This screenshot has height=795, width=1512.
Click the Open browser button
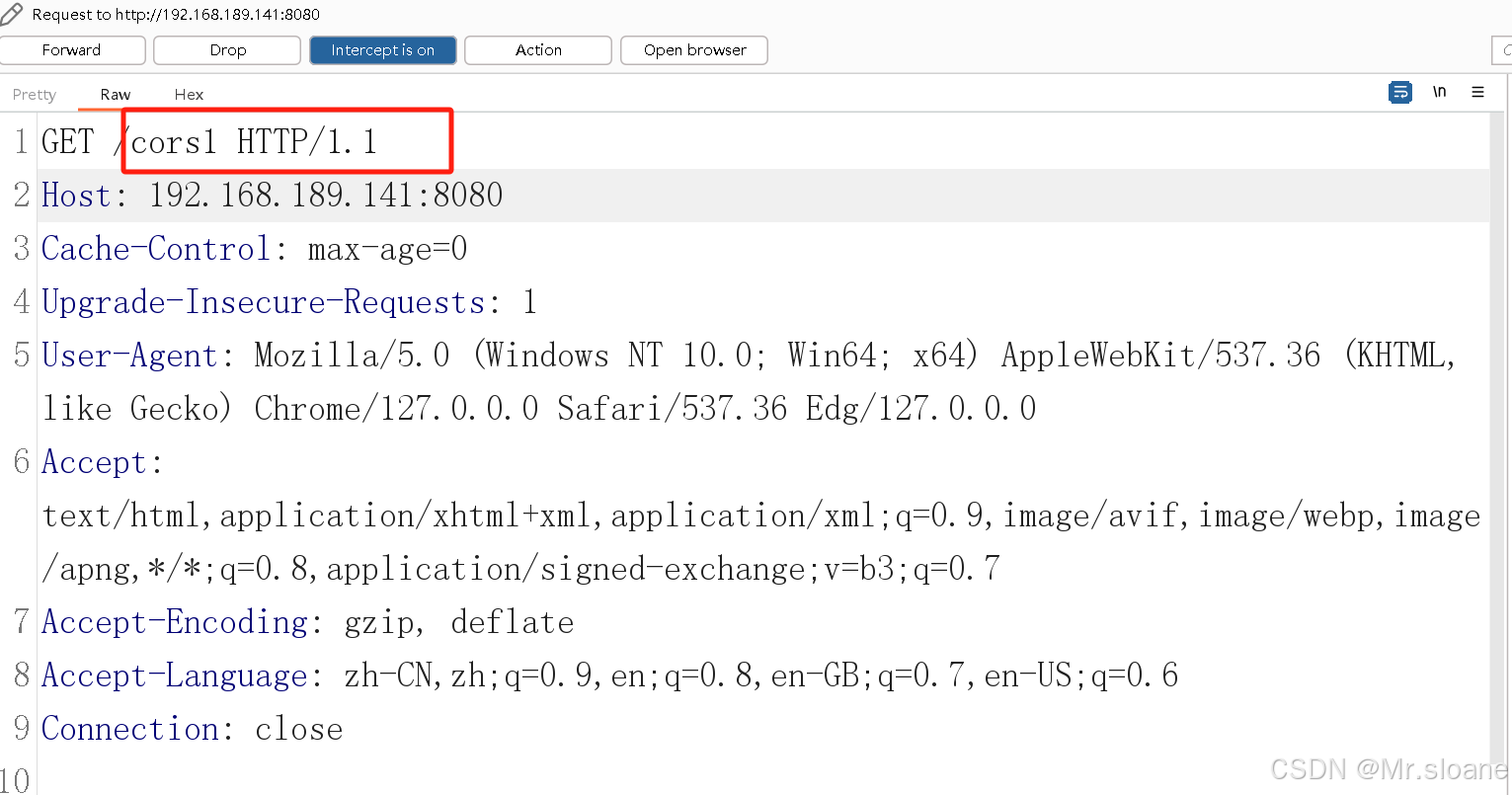pos(694,50)
